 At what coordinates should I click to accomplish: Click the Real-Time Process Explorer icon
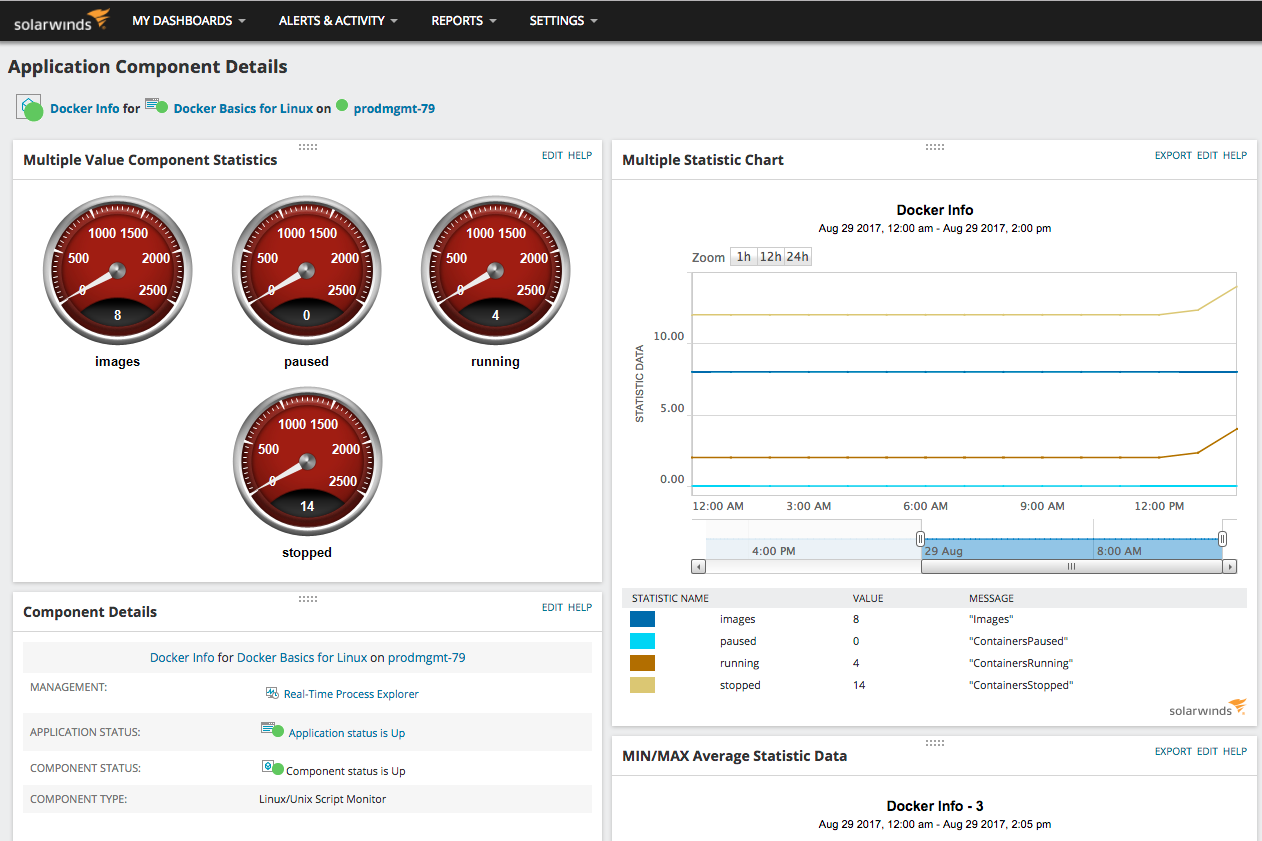[272, 693]
